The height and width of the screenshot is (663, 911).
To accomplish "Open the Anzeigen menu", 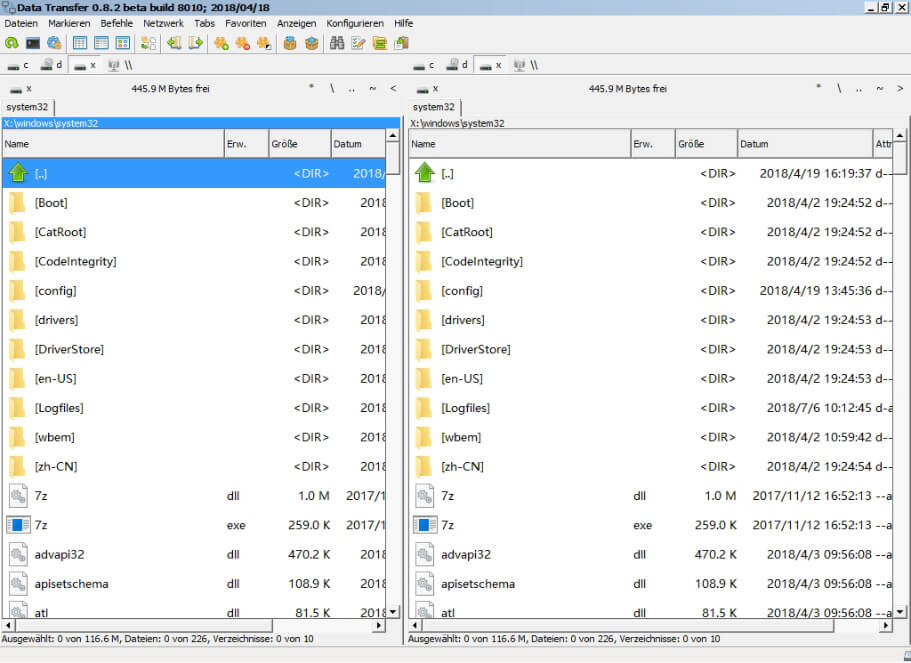I will pyautogui.click(x=296, y=23).
